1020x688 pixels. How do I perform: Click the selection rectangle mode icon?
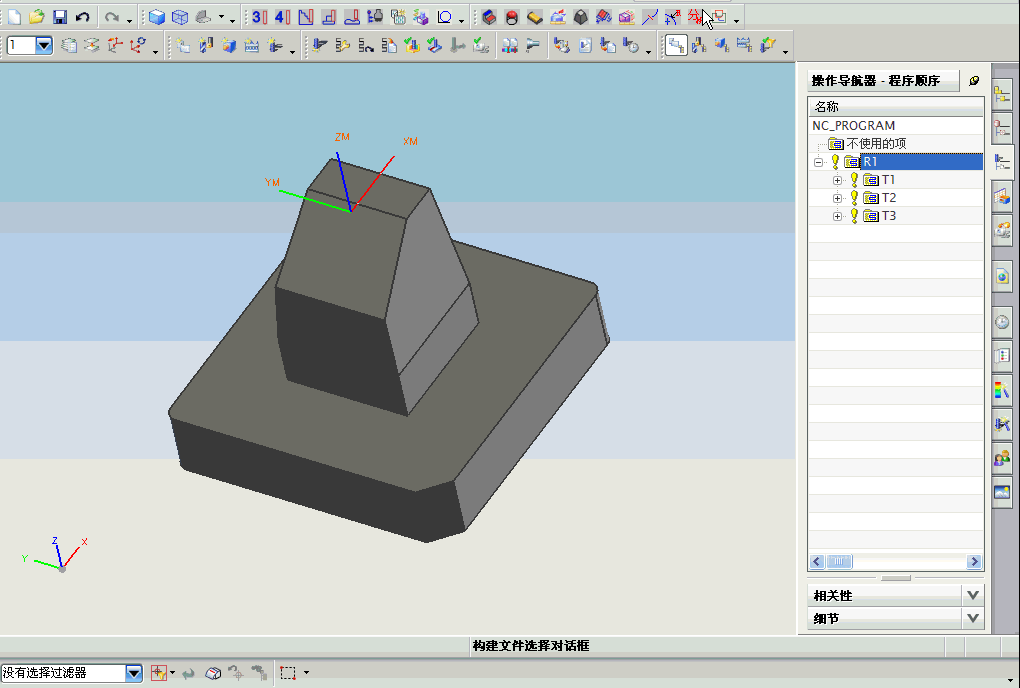288,673
